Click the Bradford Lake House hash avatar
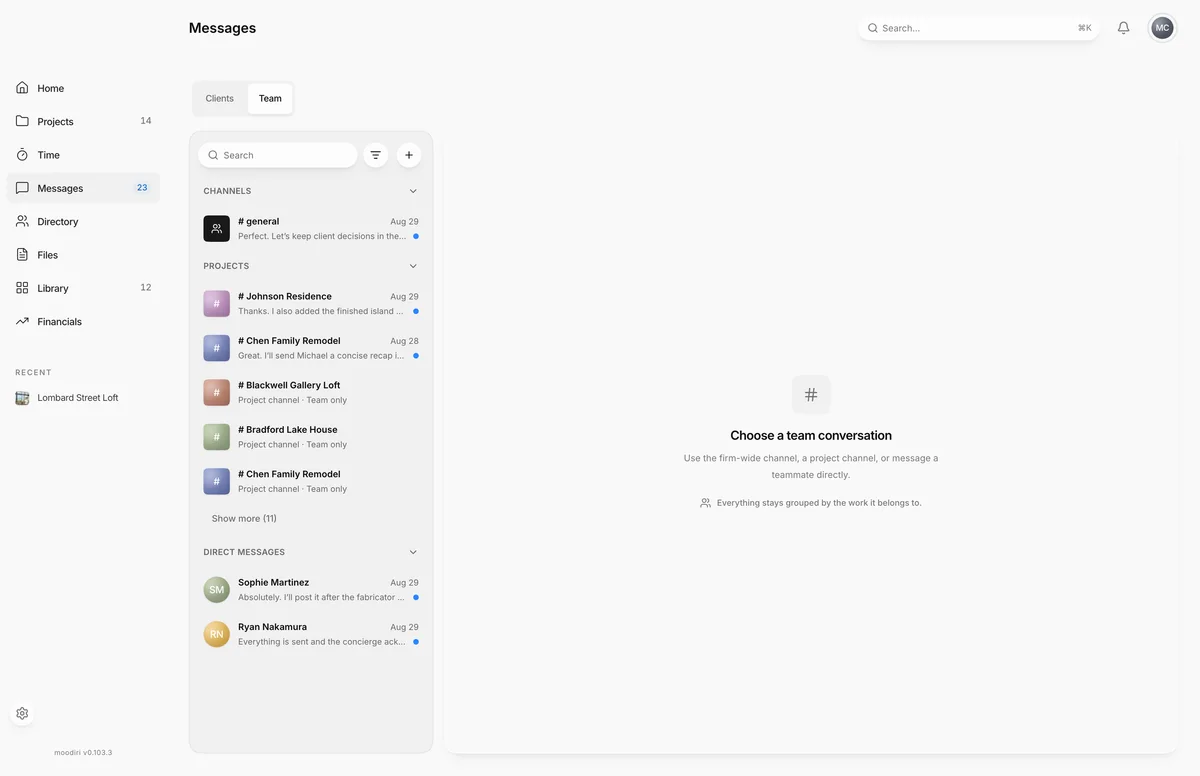Image resolution: width=1200 pixels, height=776 pixels. click(217, 437)
